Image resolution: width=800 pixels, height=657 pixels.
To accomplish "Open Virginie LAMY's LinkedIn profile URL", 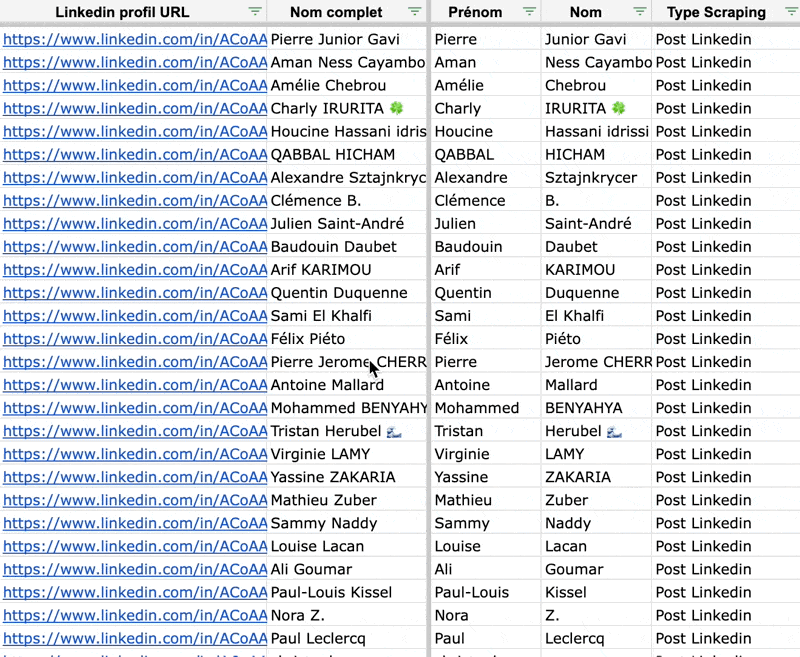I will pos(134,454).
